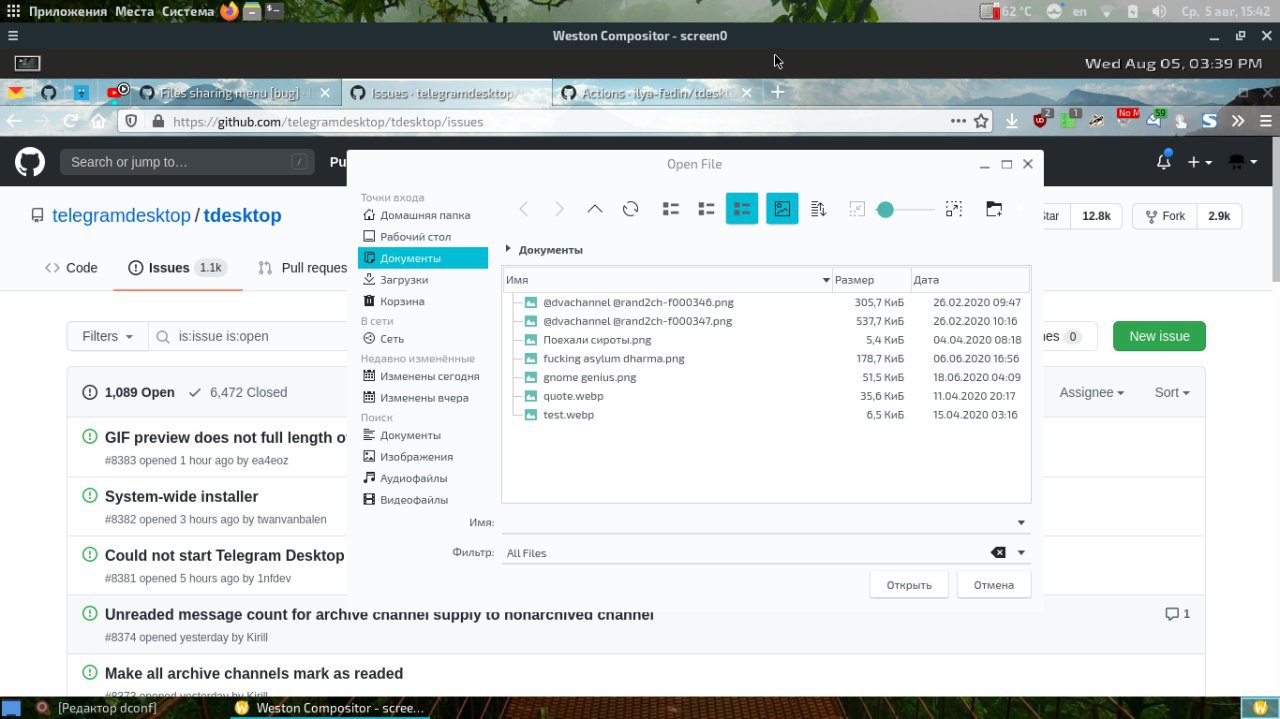Expand the Документы breadcrumb arrow
This screenshot has width=1280, height=719.
pyautogui.click(x=508, y=249)
